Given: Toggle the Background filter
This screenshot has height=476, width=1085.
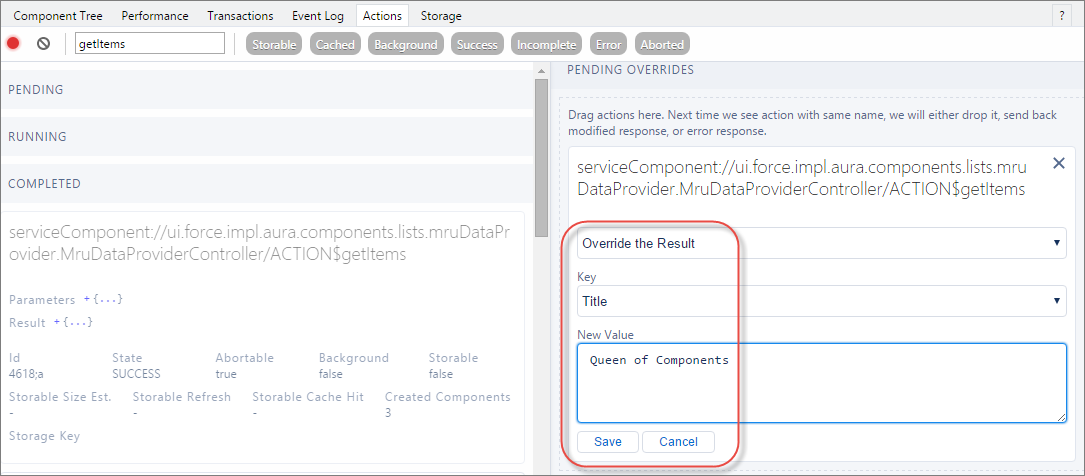Looking at the screenshot, I should [406, 44].
